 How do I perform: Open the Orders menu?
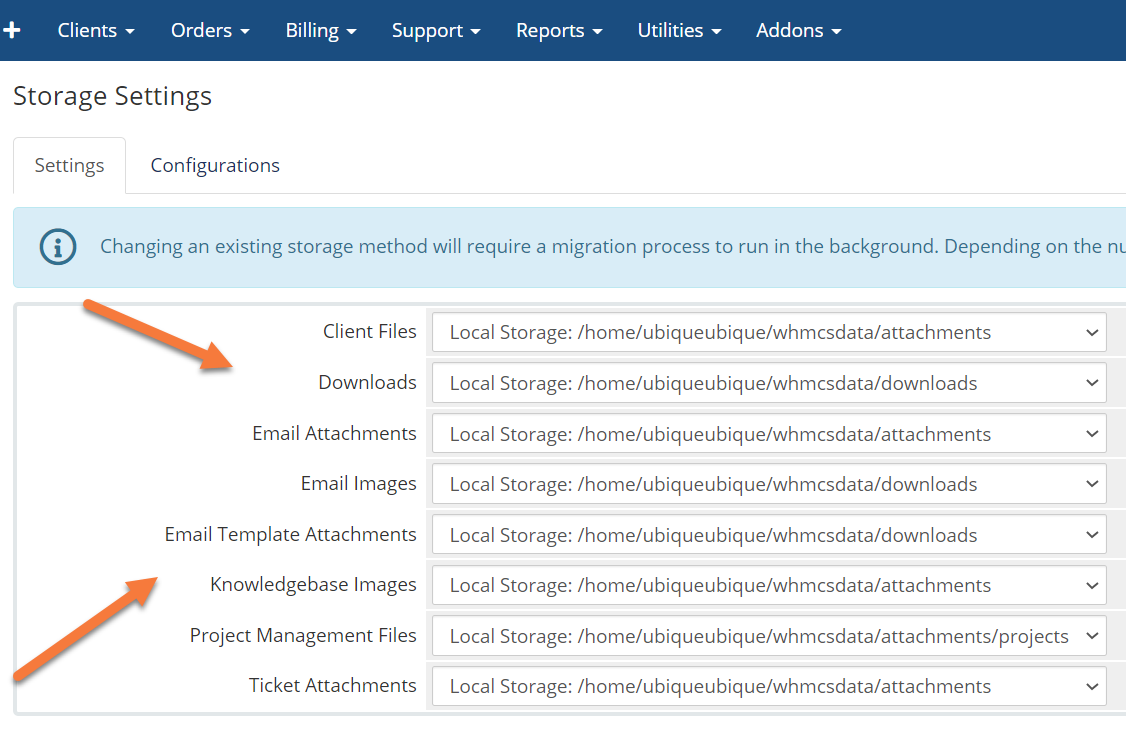[210, 30]
